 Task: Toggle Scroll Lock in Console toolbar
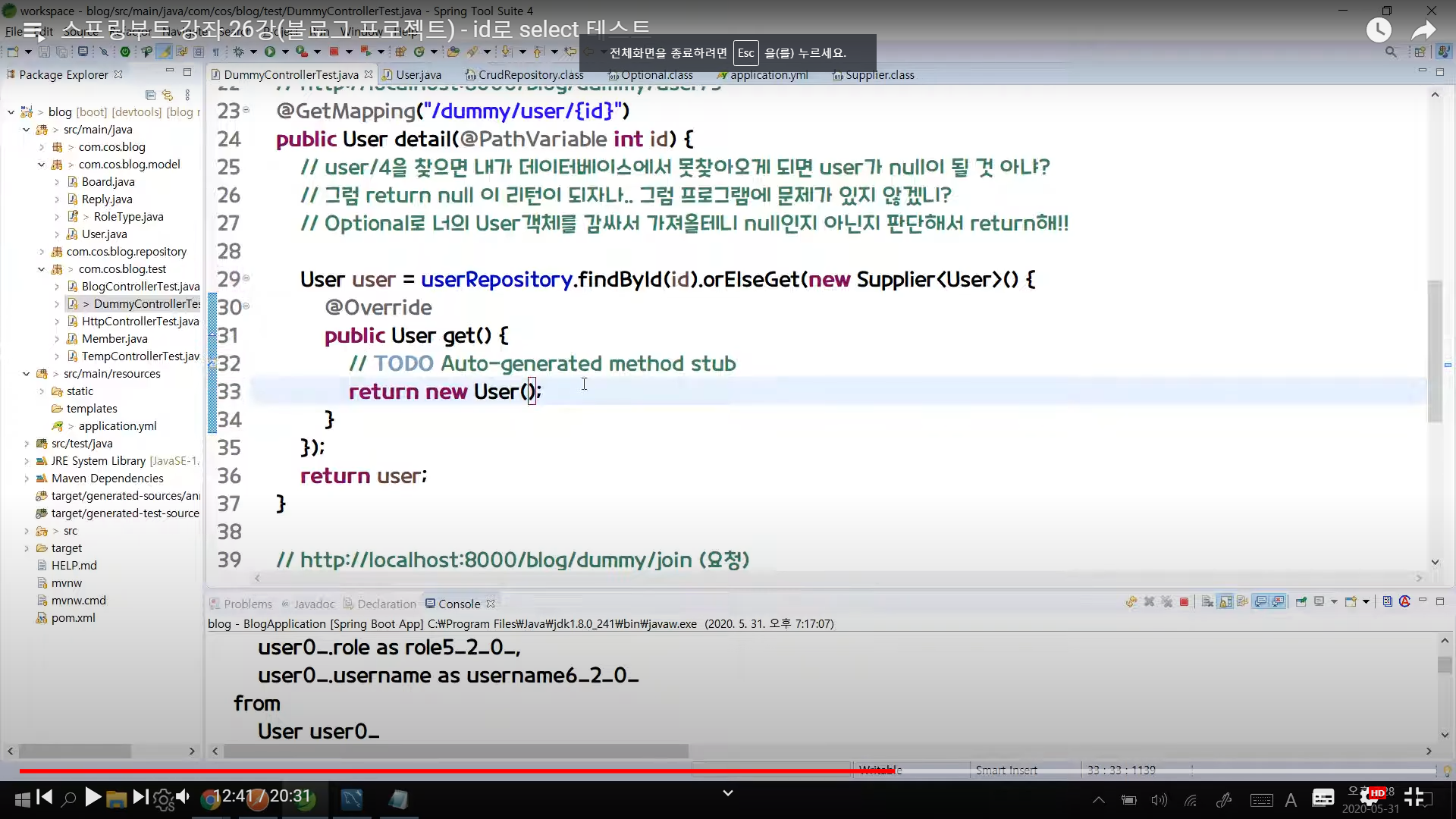pyautogui.click(x=1225, y=601)
